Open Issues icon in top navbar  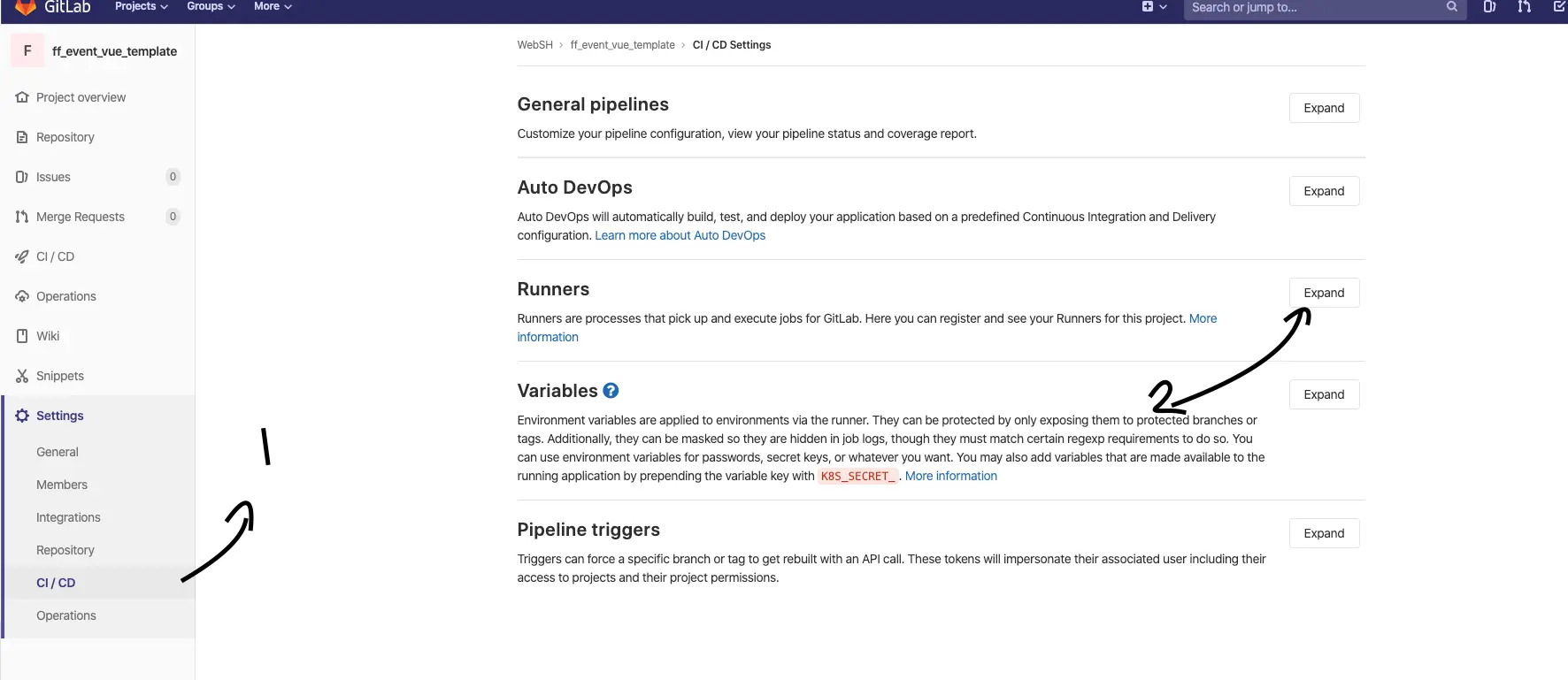(1489, 7)
